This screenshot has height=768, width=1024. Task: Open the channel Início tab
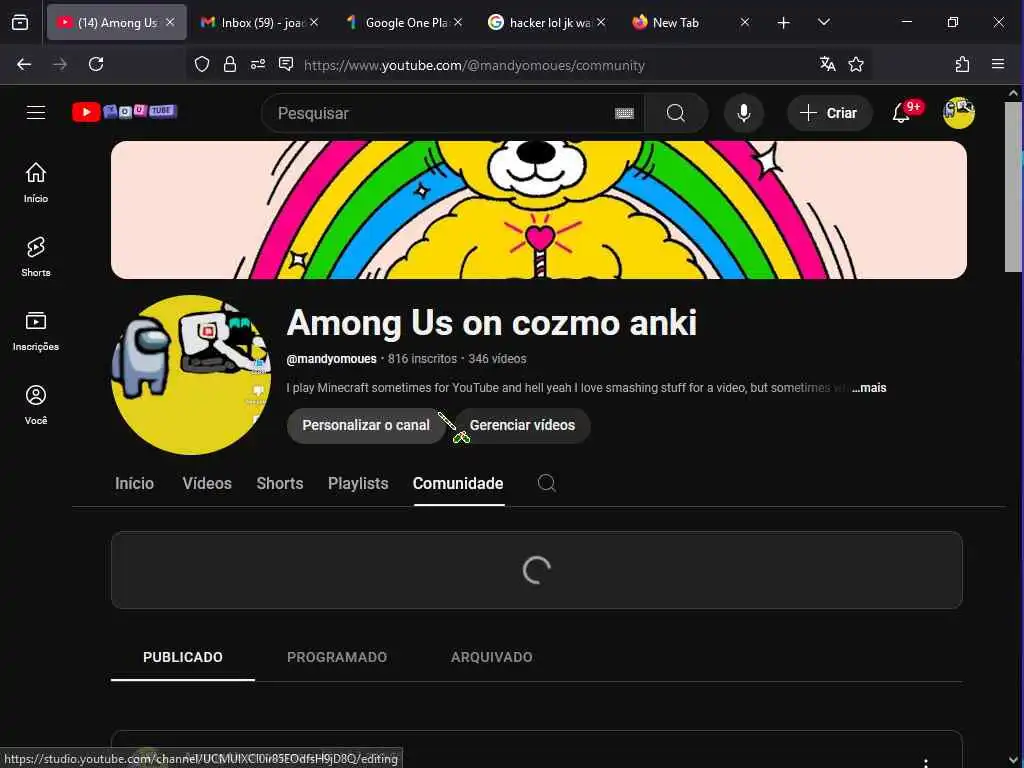coord(135,483)
